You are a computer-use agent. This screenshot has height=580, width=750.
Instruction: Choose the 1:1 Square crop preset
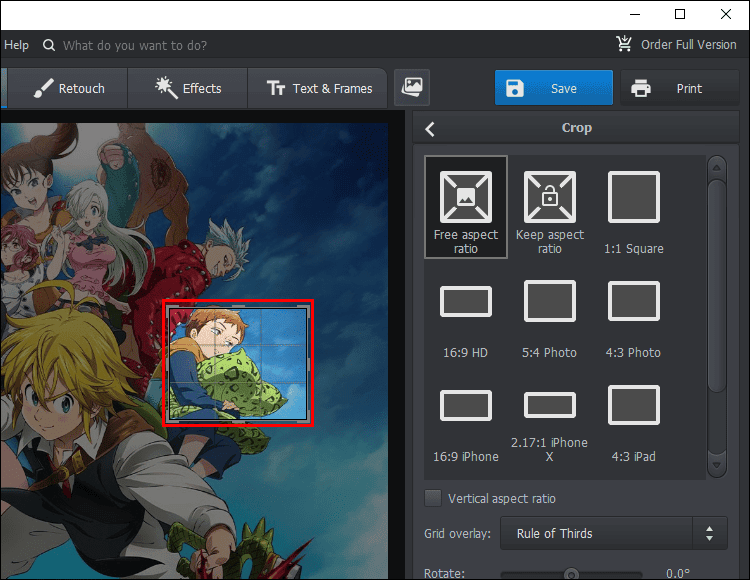click(634, 198)
